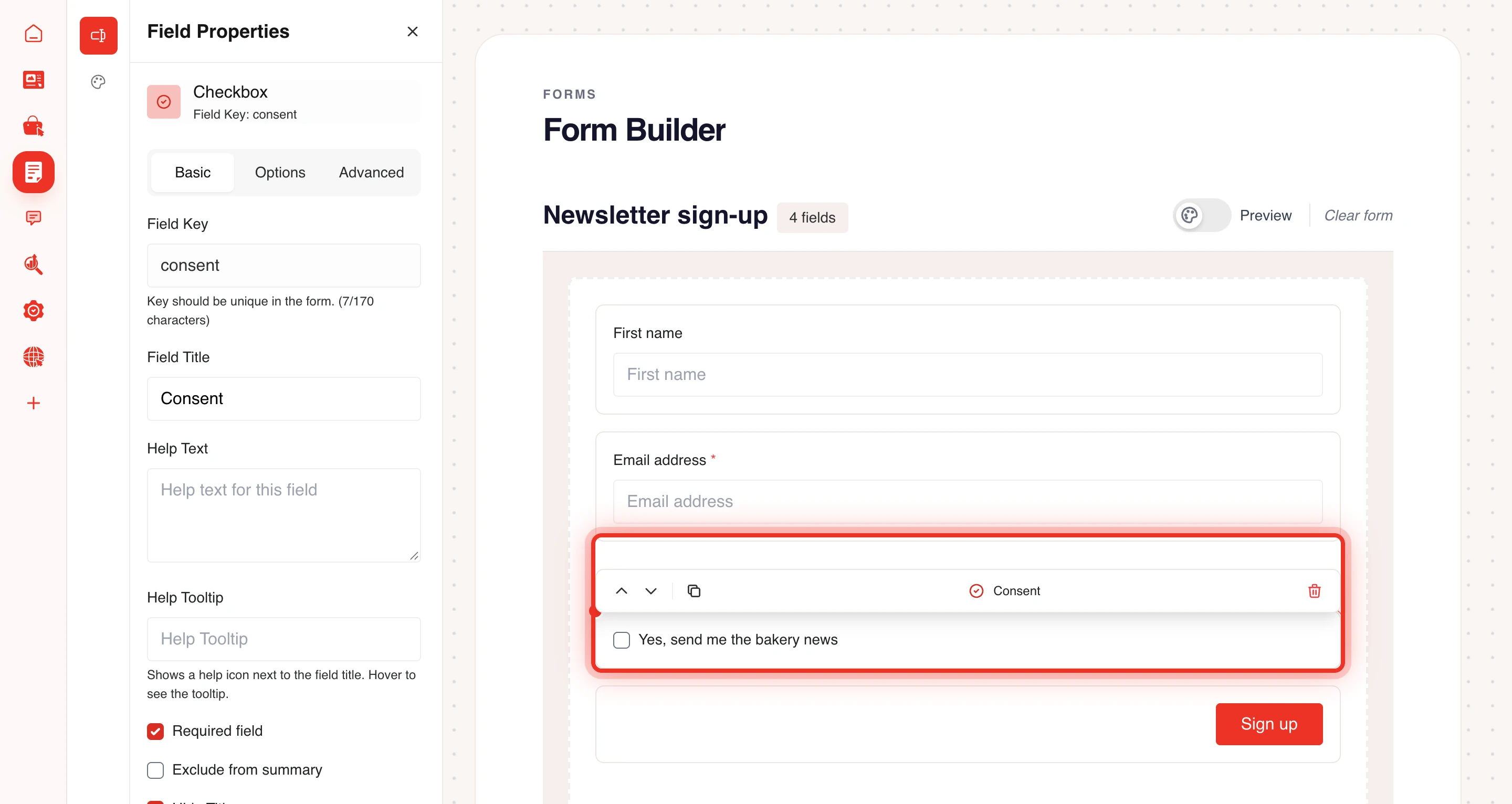Switch to the Advanced tab
The height and width of the screenshot is (804, 1512).
point(372,173)
